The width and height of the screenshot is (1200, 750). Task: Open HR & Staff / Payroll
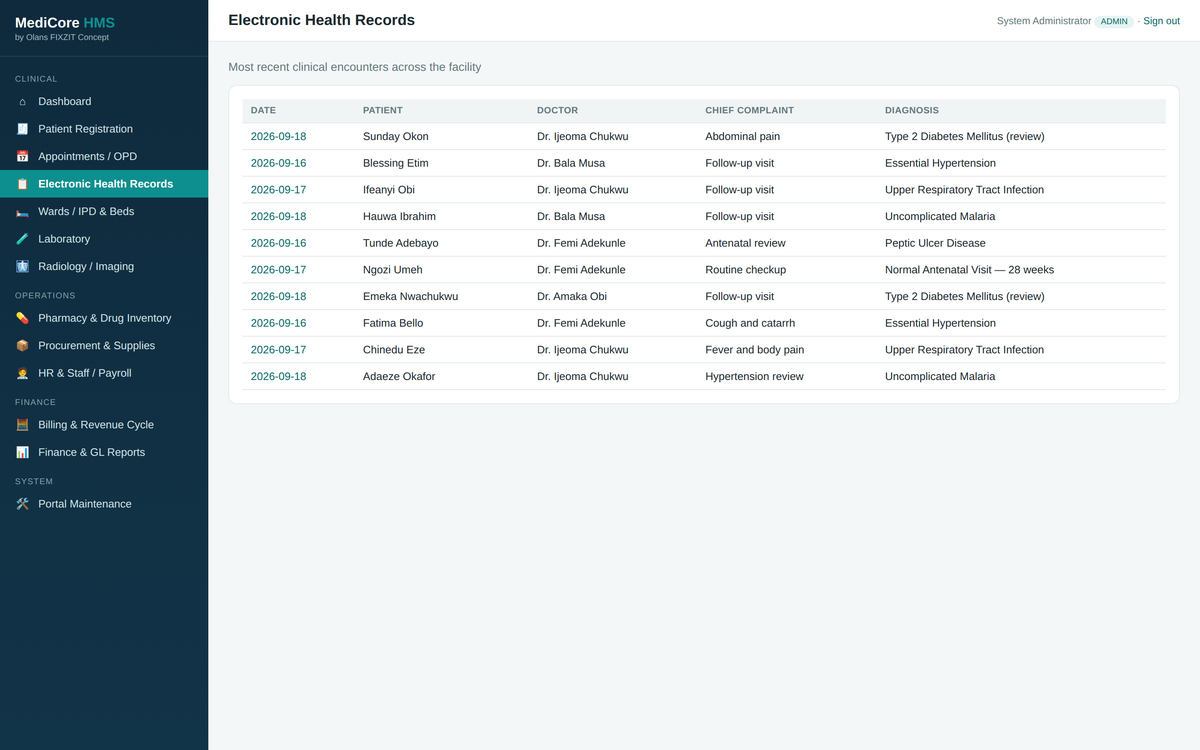[104, 373]
